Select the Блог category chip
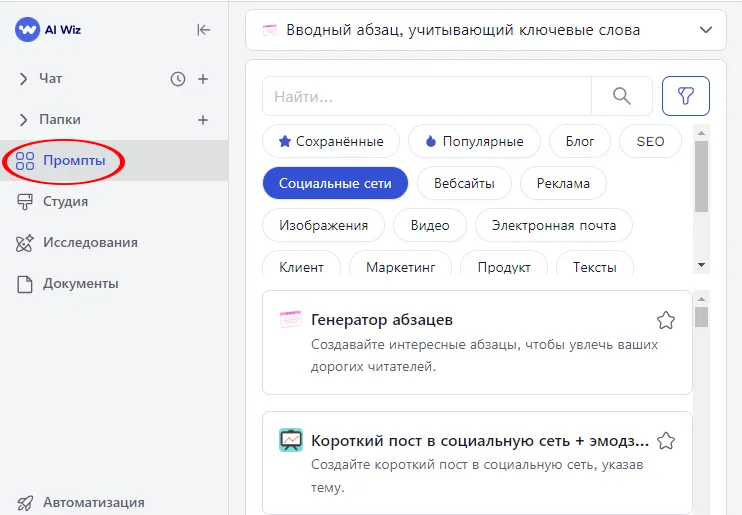This screenshot has width=742, height=515. tap(580, 141)
